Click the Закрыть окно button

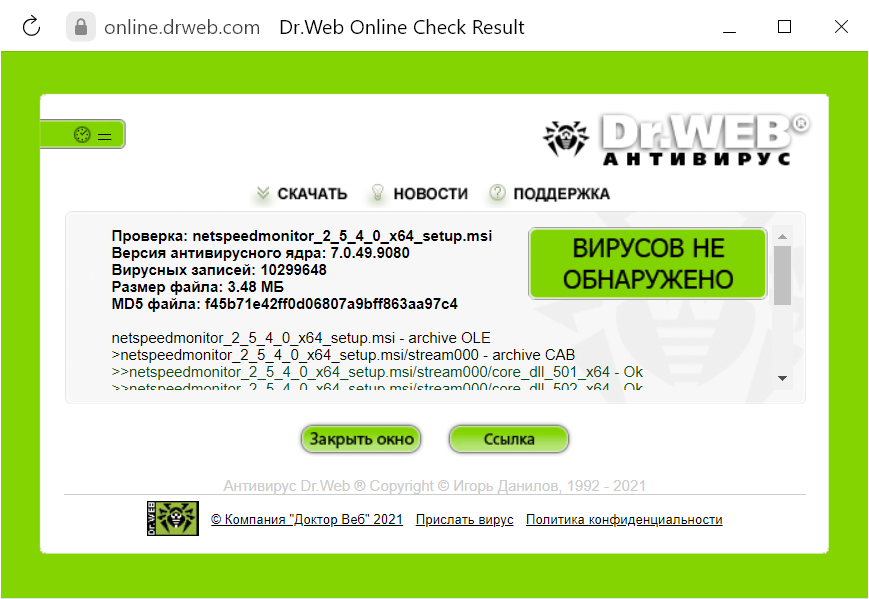click(x=361, y=439)
